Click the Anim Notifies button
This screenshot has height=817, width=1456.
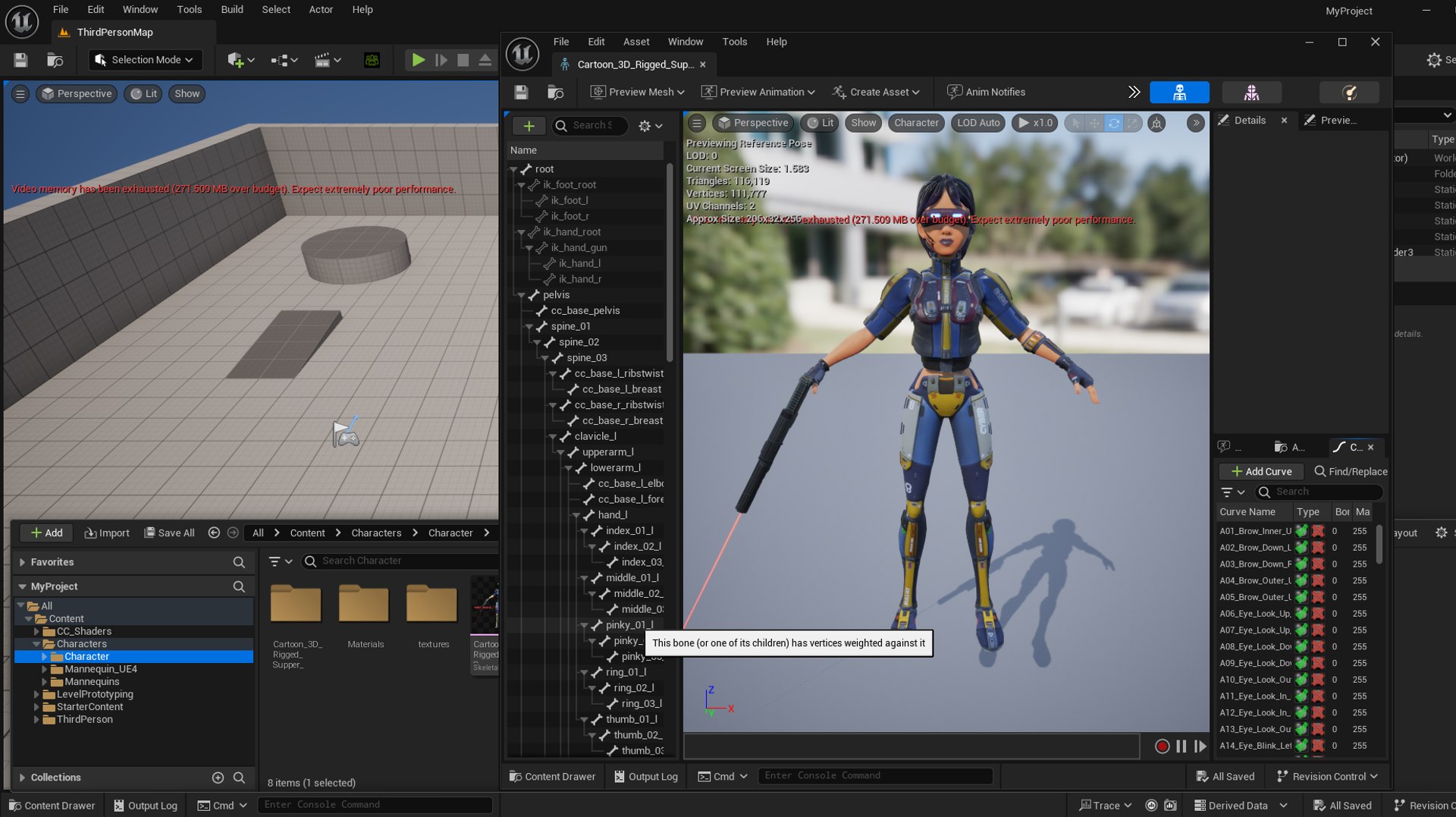coord(987,92)
